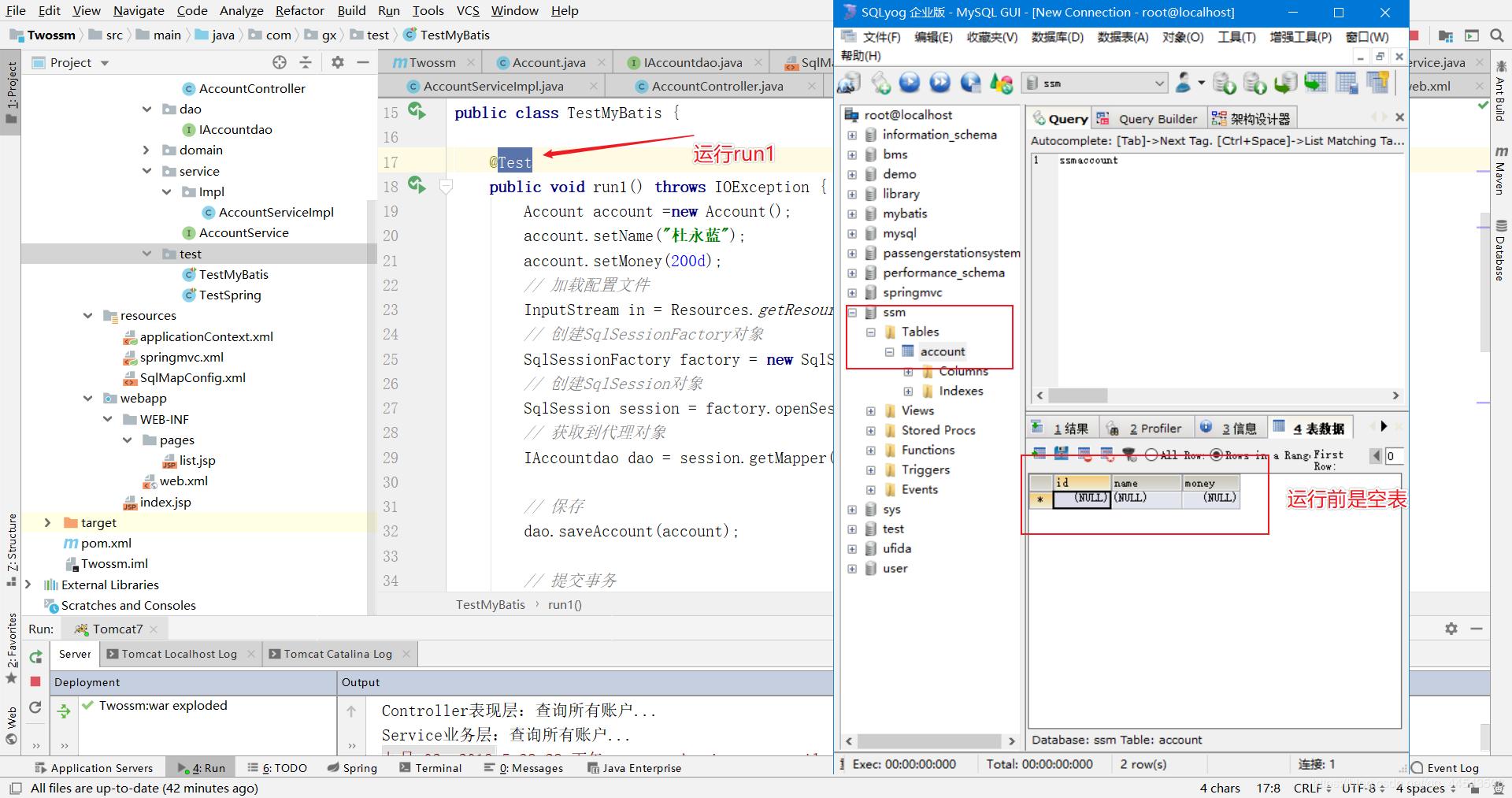
Task: Click the run gutter icon beside run1
Action: point(417,186)
